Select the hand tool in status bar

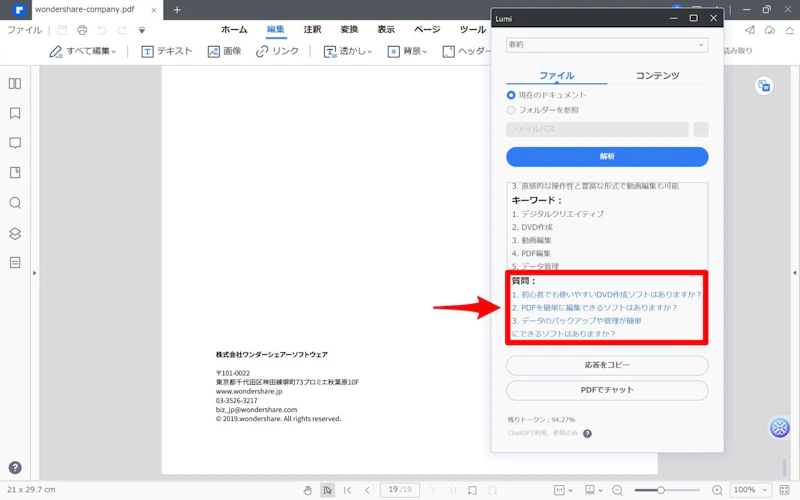(307, 490)
